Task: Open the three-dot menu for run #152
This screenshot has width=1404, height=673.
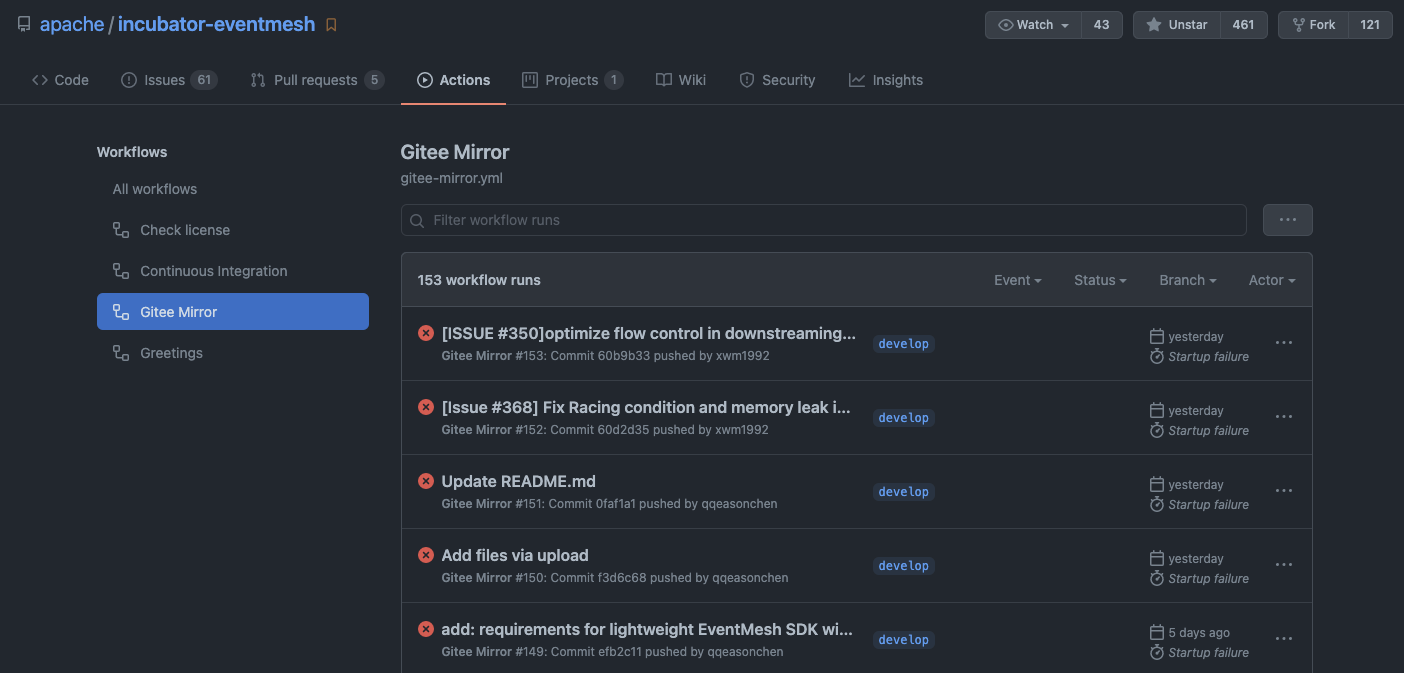Action: tap(1284, 417)
